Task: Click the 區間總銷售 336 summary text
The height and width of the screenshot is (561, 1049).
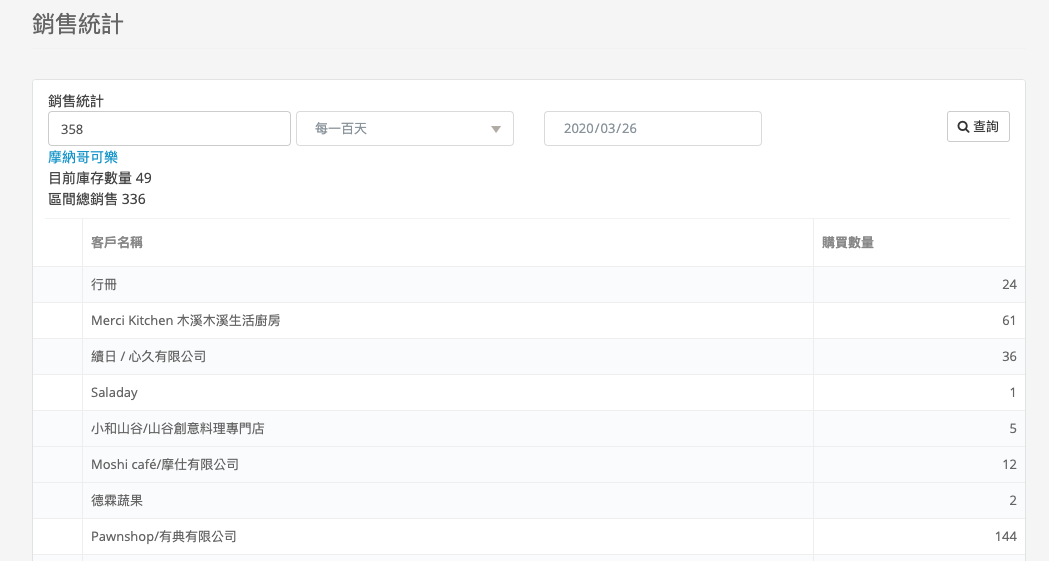Action: pyautogui.click(x=97, y=199)
